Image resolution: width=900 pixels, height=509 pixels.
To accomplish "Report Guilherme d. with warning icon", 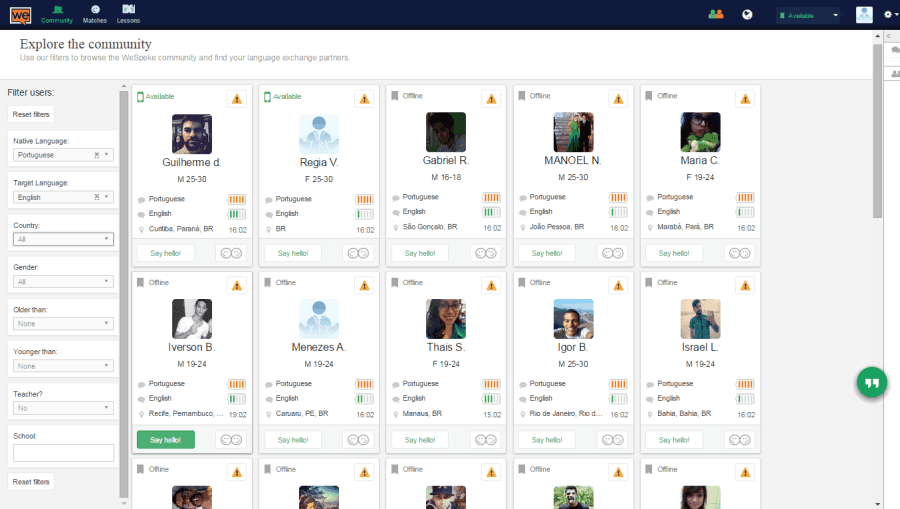I will click(237, 99).
